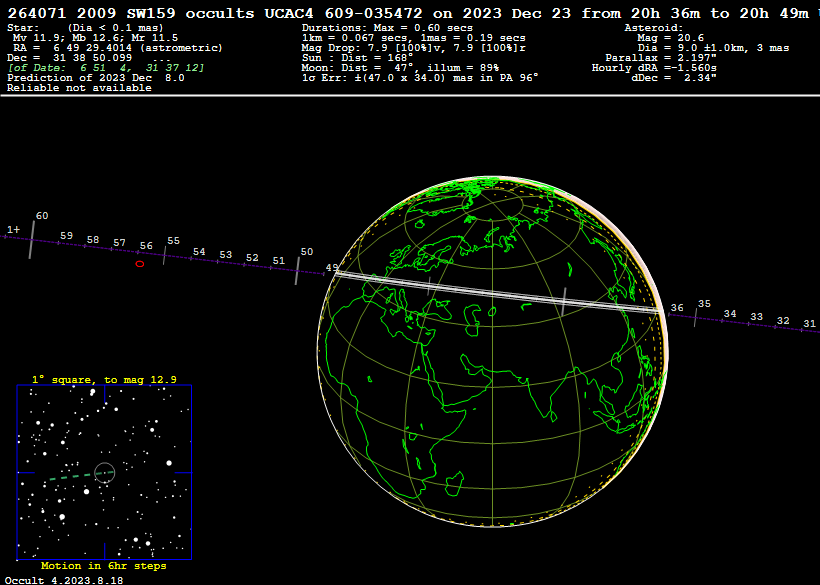Click time label '35' on path

point(704,303)
